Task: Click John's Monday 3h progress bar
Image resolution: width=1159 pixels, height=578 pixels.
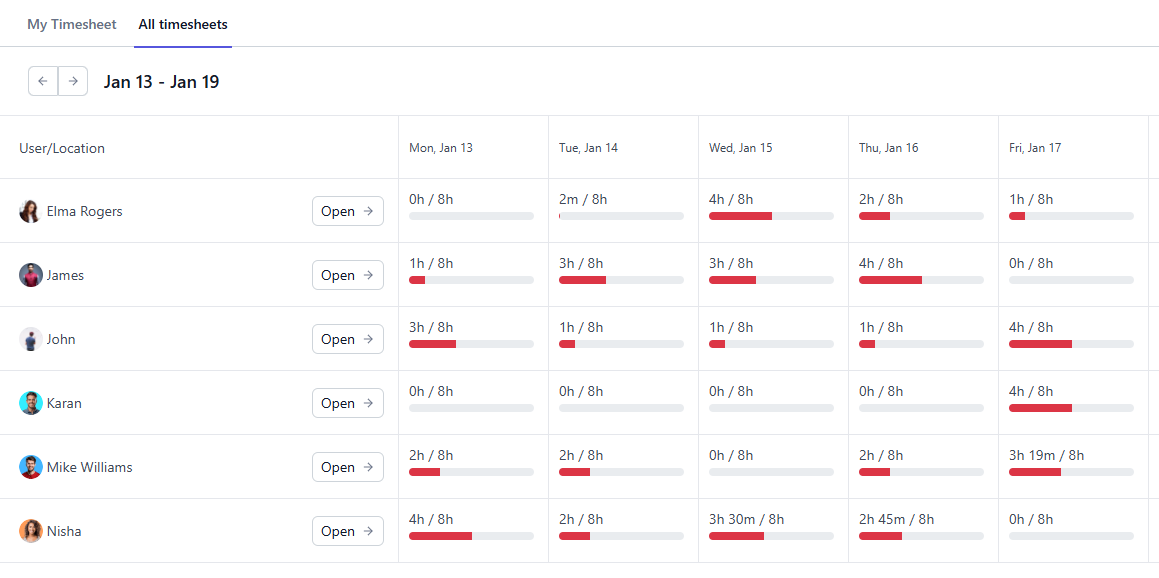Action: pyautogui.click(x=471, y=344)
